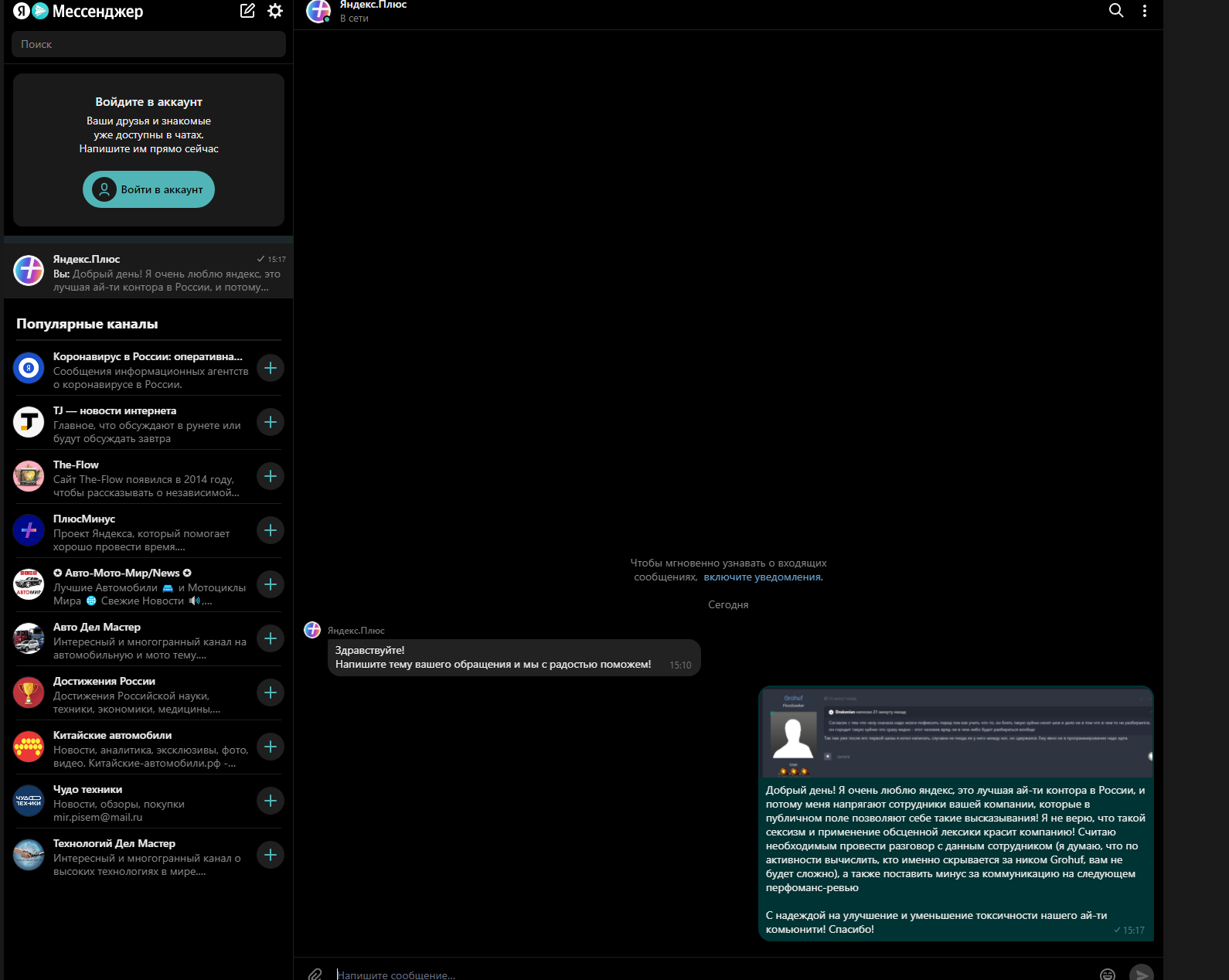
Task: Click the send message arrow button
Action: tap(1141, 974)
